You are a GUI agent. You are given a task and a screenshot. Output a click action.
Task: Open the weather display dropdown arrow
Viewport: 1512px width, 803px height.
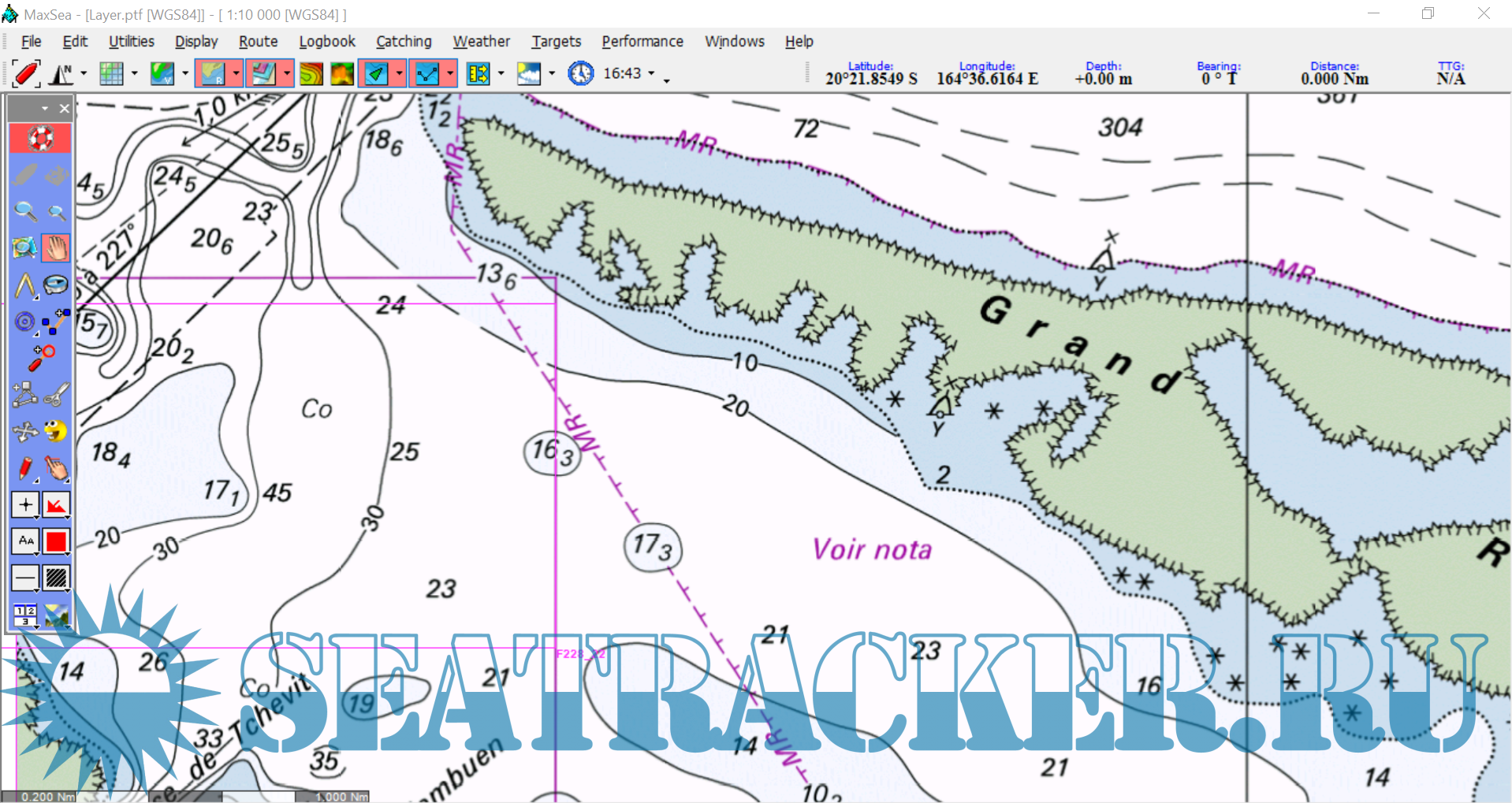coord(552,74)
